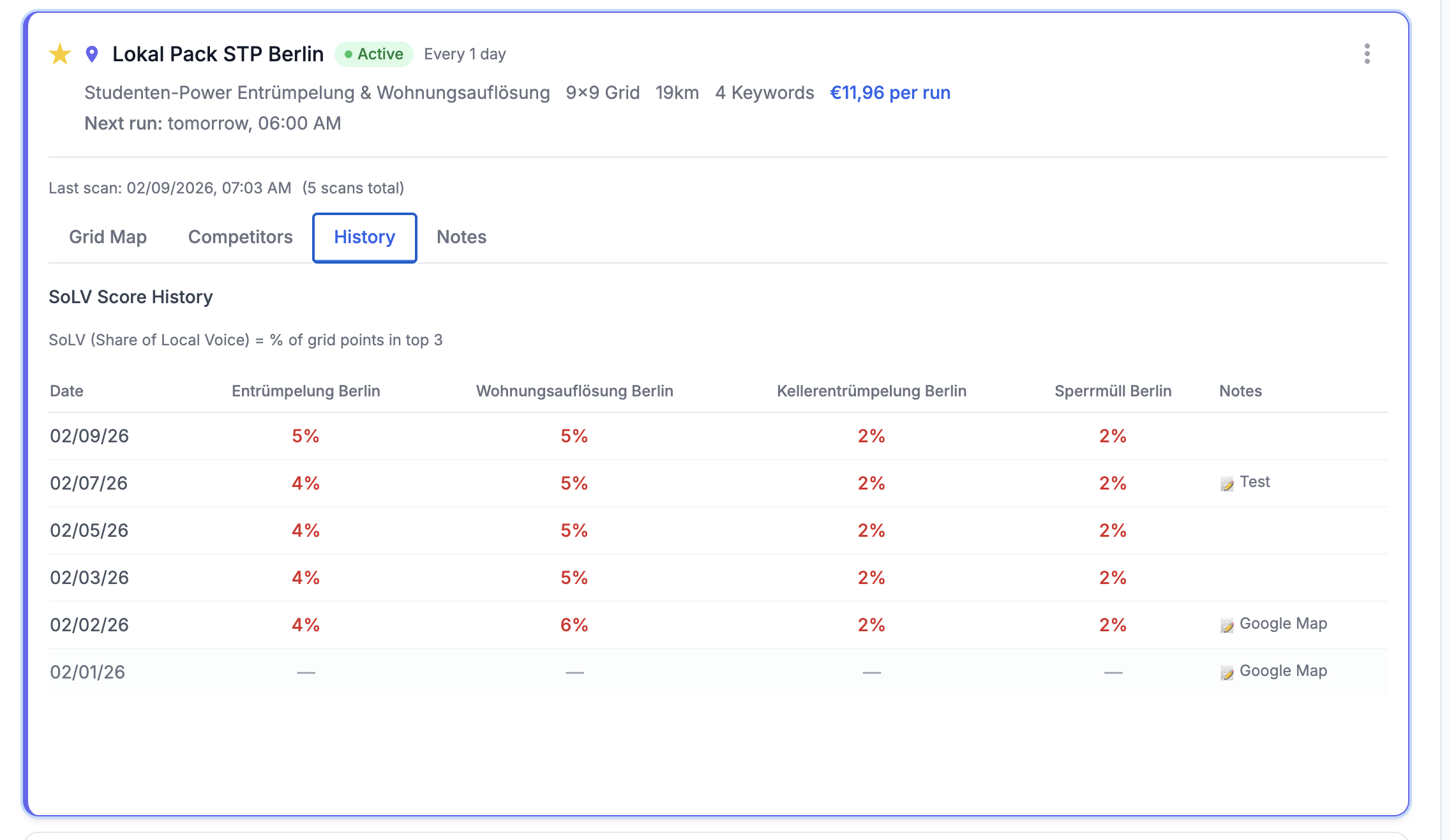Screen dimensions: 1449x840
Task: Open Google Map note on 02/02/26
Action: coord(1283,624)
